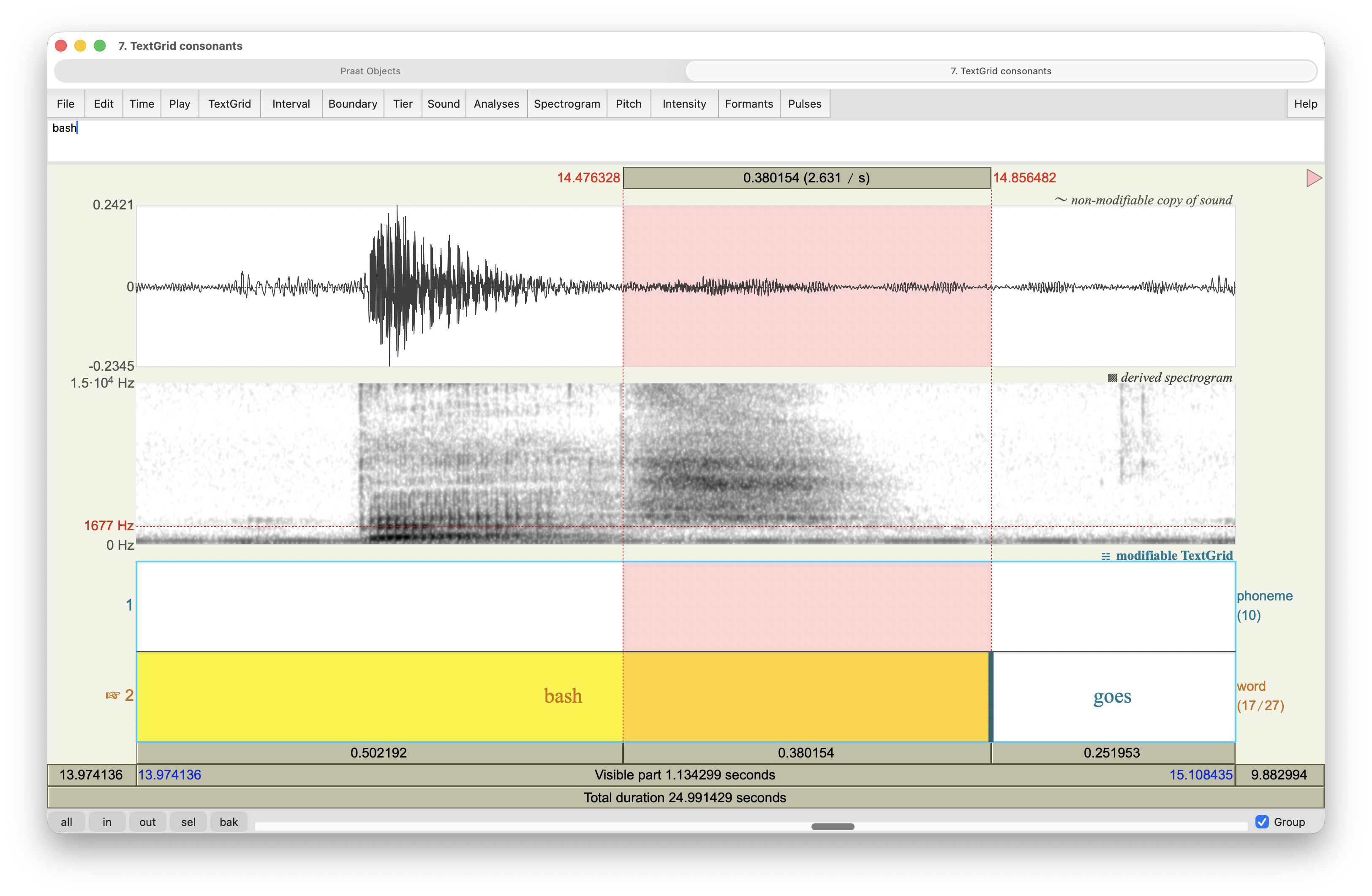Click the 'derived spectrogram' label

(1170, 377)
